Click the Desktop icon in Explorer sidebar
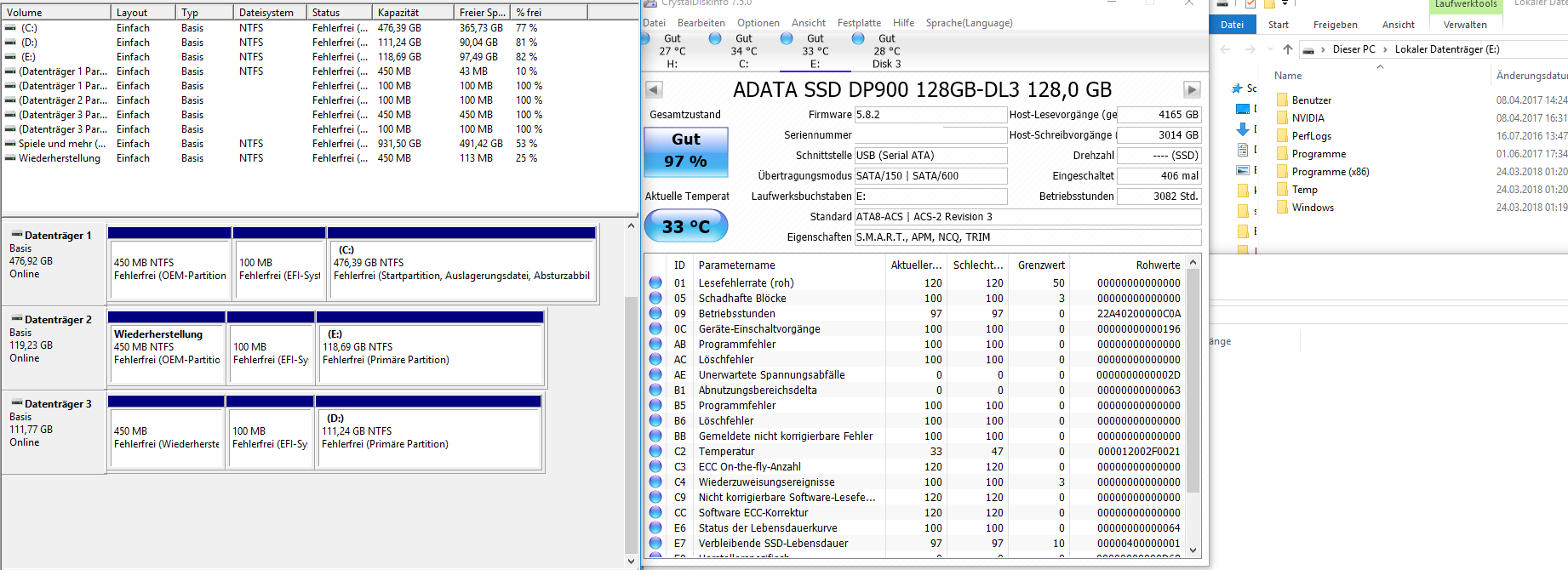The height and width of the screenshot is (570, 1568). pyautogui.click(x=1243, y=109)
